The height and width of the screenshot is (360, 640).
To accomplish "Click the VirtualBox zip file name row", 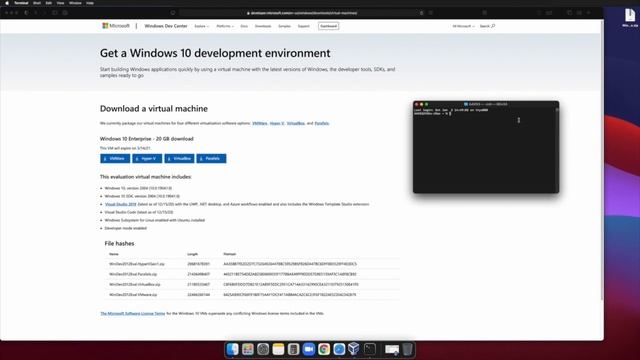I will tap(135, 284).
